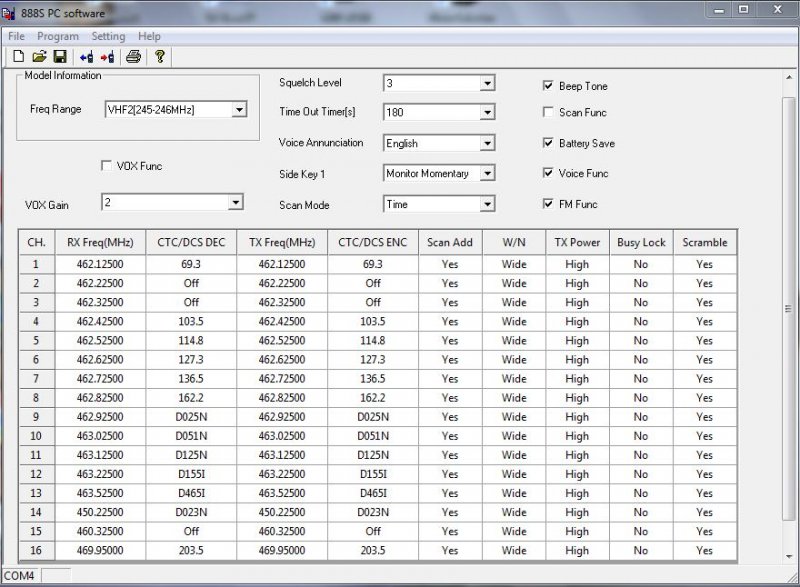Viewport: 800px width, 587px height.
Task: Select row number 16 in CH. column
Action: click(x=36, y=550)
